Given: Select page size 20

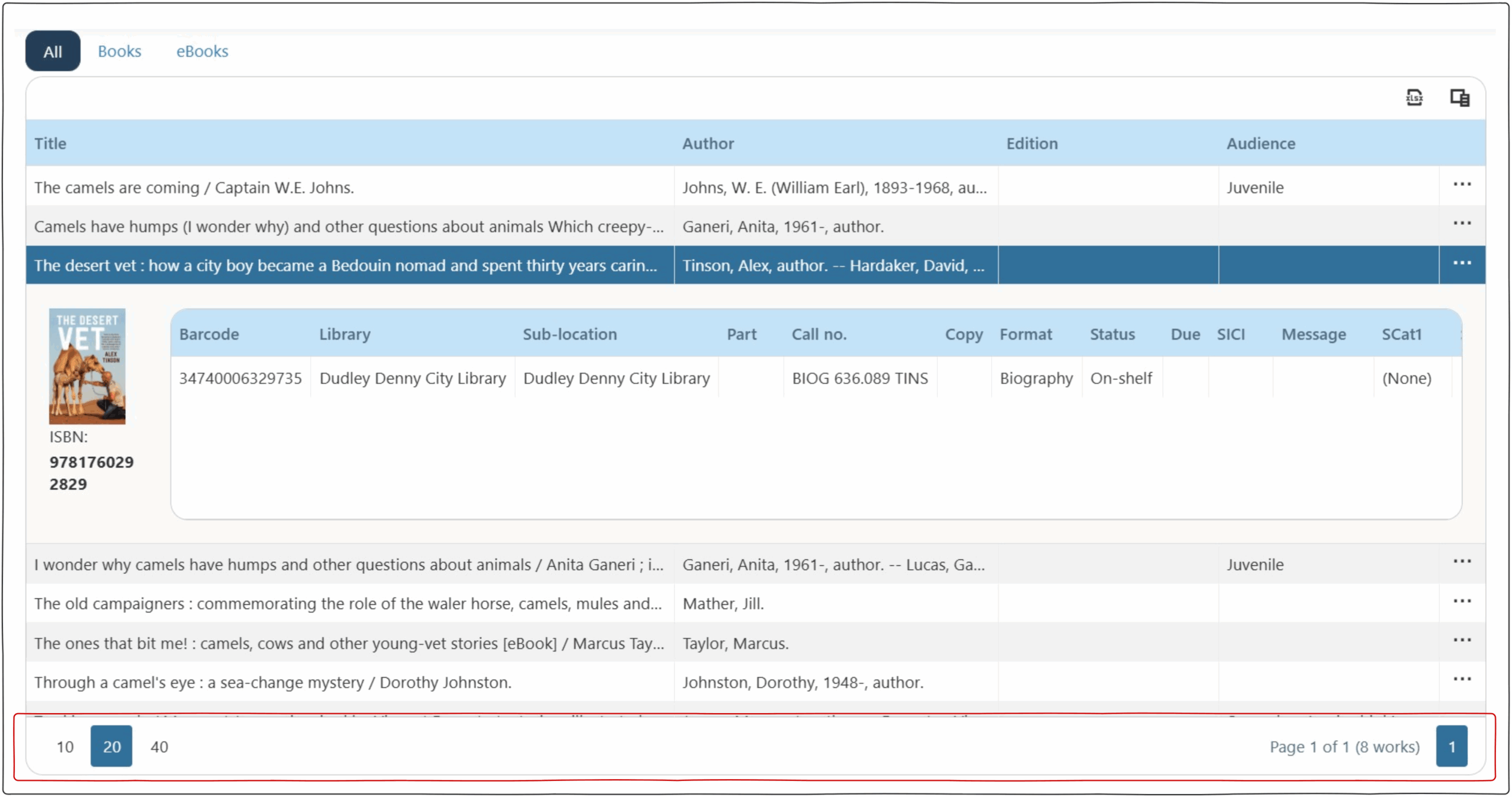Looking at the screenshot, I should coord(111,747).
